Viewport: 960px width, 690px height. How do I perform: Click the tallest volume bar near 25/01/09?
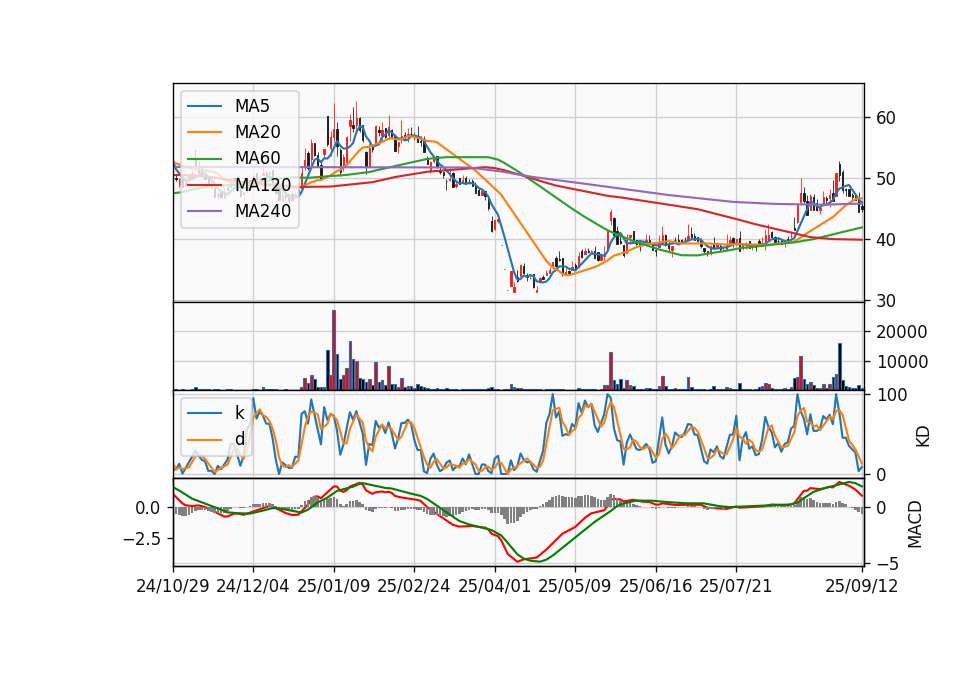point(334,350)
